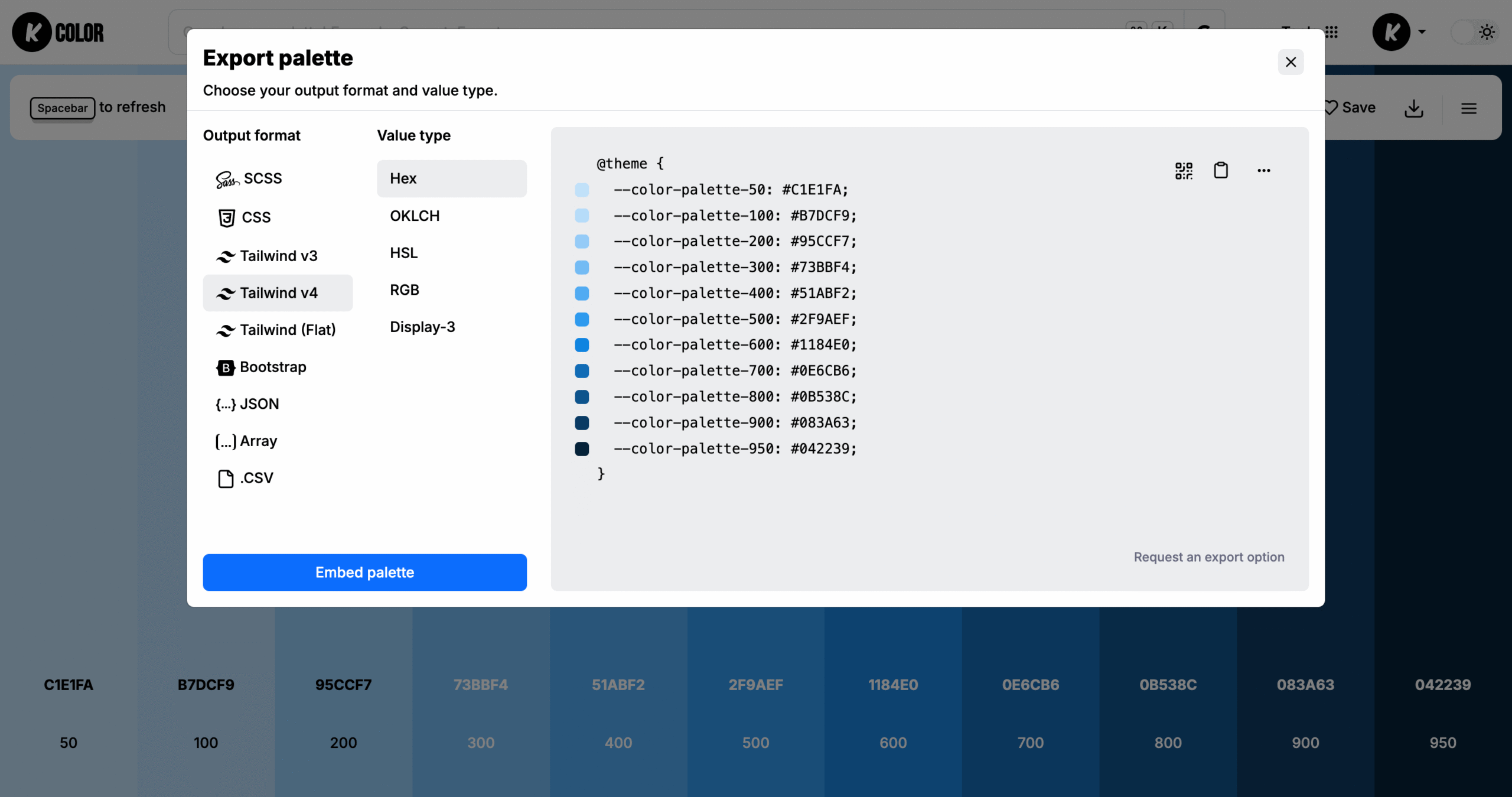
Task: Click the palette-100 color swatch
Action: pos(582,216)
